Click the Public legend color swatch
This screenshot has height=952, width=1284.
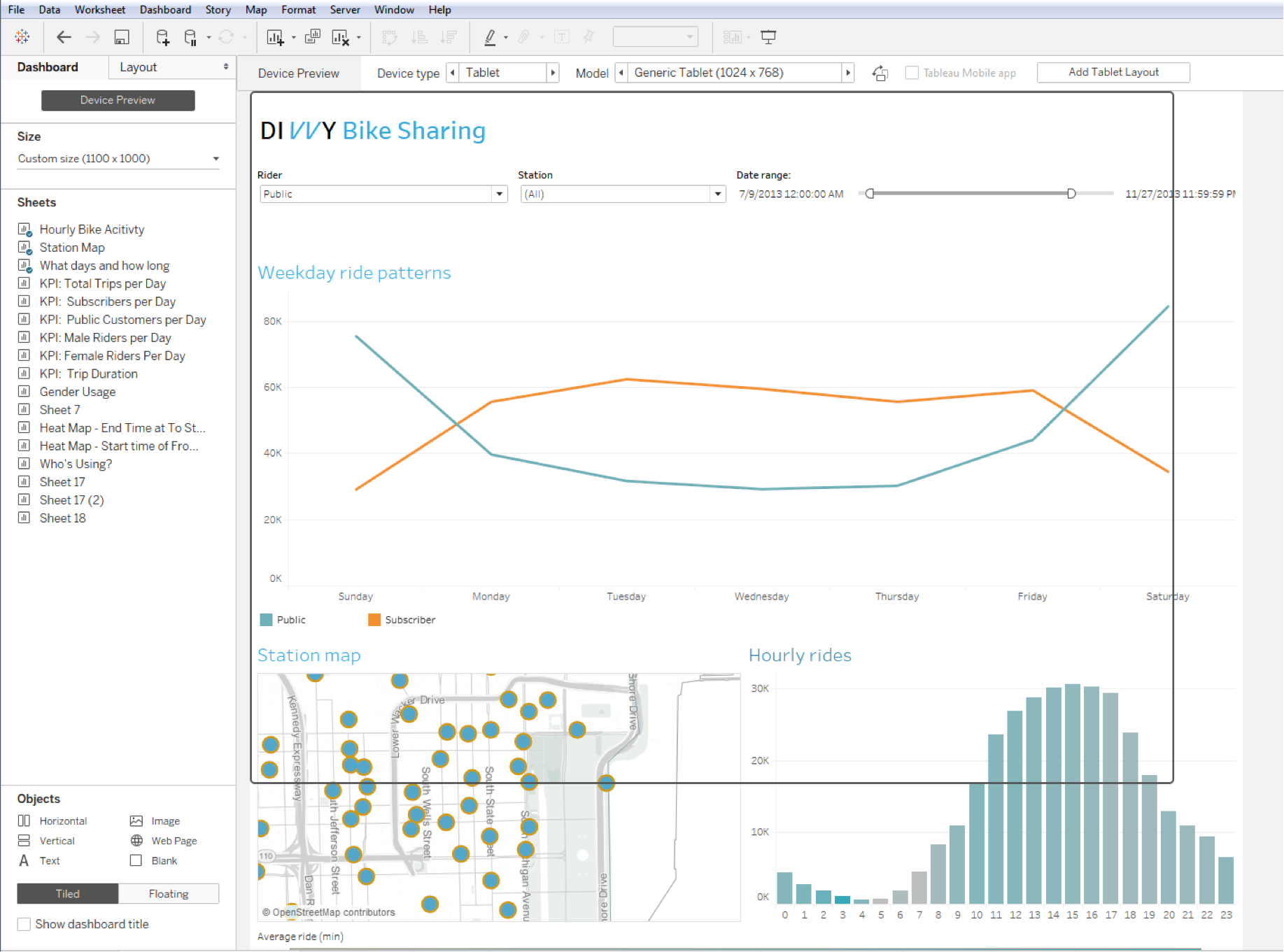[266, 620]
